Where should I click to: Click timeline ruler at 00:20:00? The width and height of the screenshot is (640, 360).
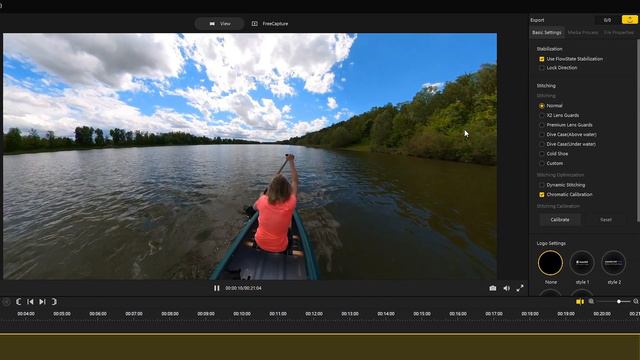pos(602,314)
